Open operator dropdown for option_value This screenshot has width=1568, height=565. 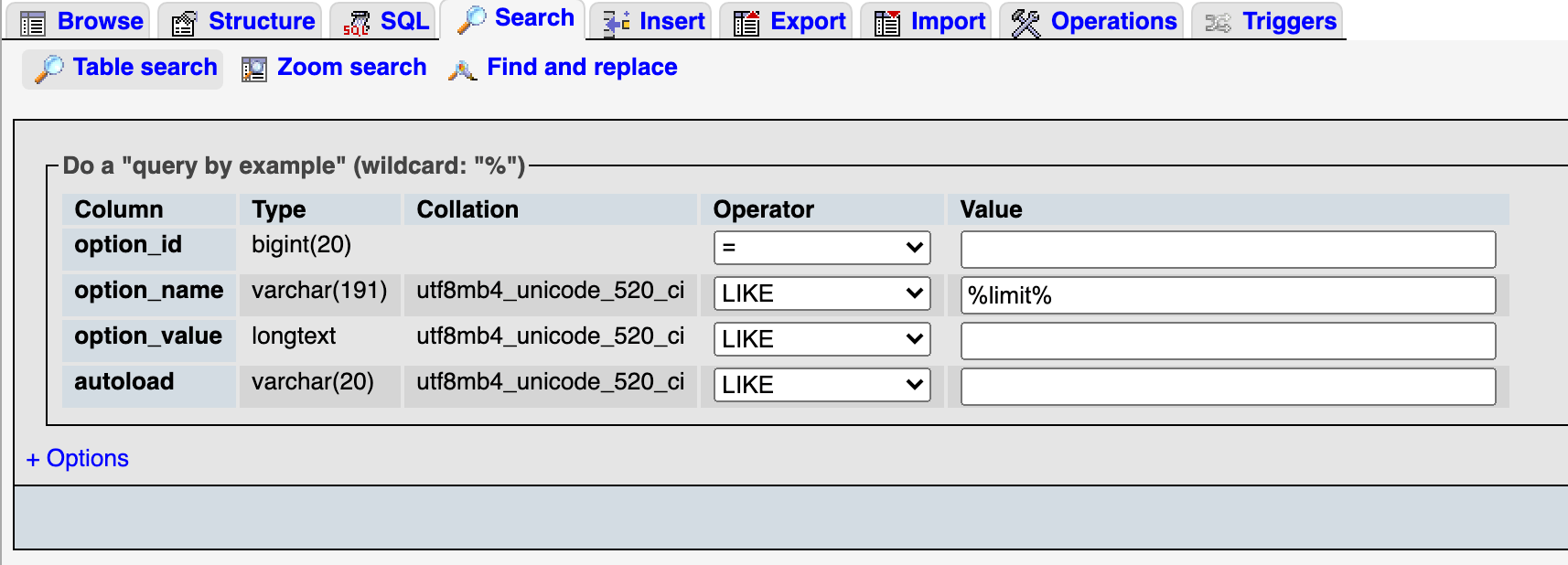pyautogui.click(x=822, y=339)
